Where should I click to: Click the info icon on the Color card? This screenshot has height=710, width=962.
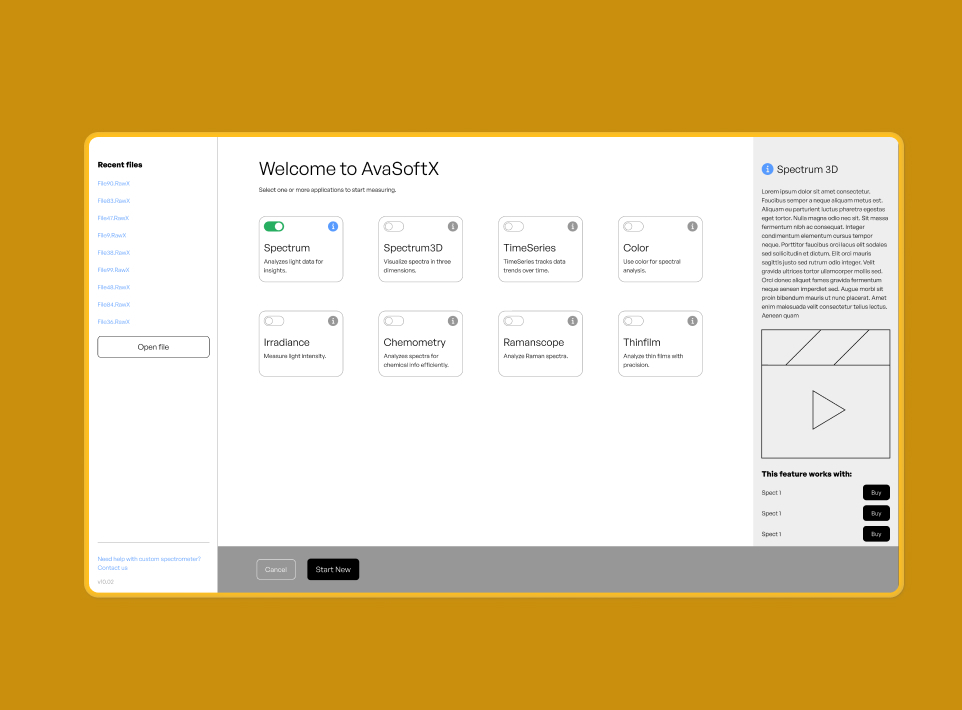tap(692, 226)
